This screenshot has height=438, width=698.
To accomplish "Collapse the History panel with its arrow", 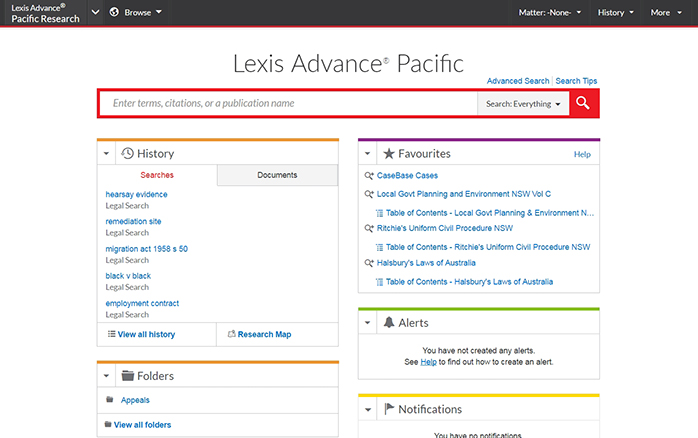I will pos(106,153).
